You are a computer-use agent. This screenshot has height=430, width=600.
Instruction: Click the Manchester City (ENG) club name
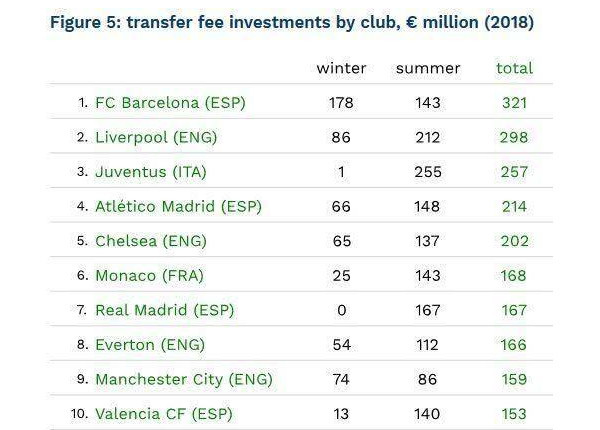click(x=184, y=379)
